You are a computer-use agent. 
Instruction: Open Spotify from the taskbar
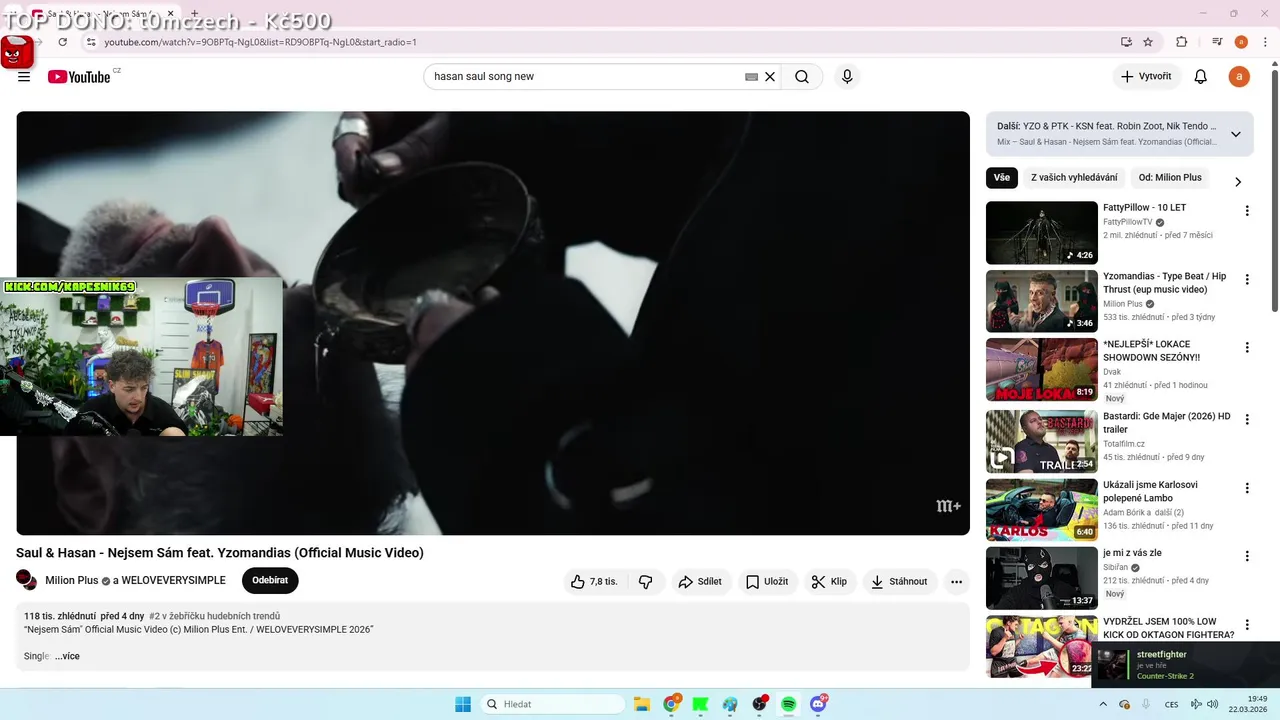[788, 704]
